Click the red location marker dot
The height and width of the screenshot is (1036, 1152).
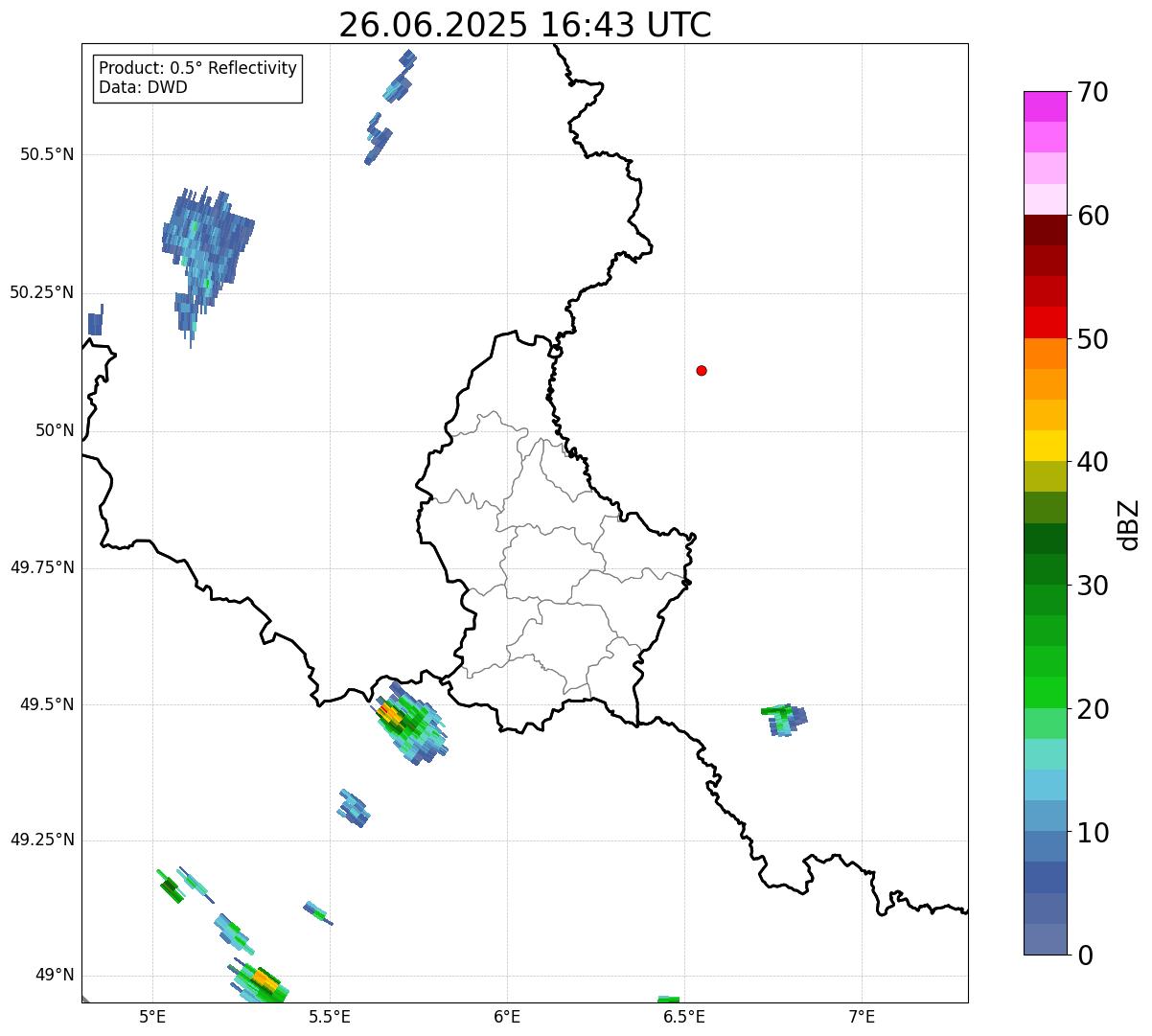click(x=702, y=370)
